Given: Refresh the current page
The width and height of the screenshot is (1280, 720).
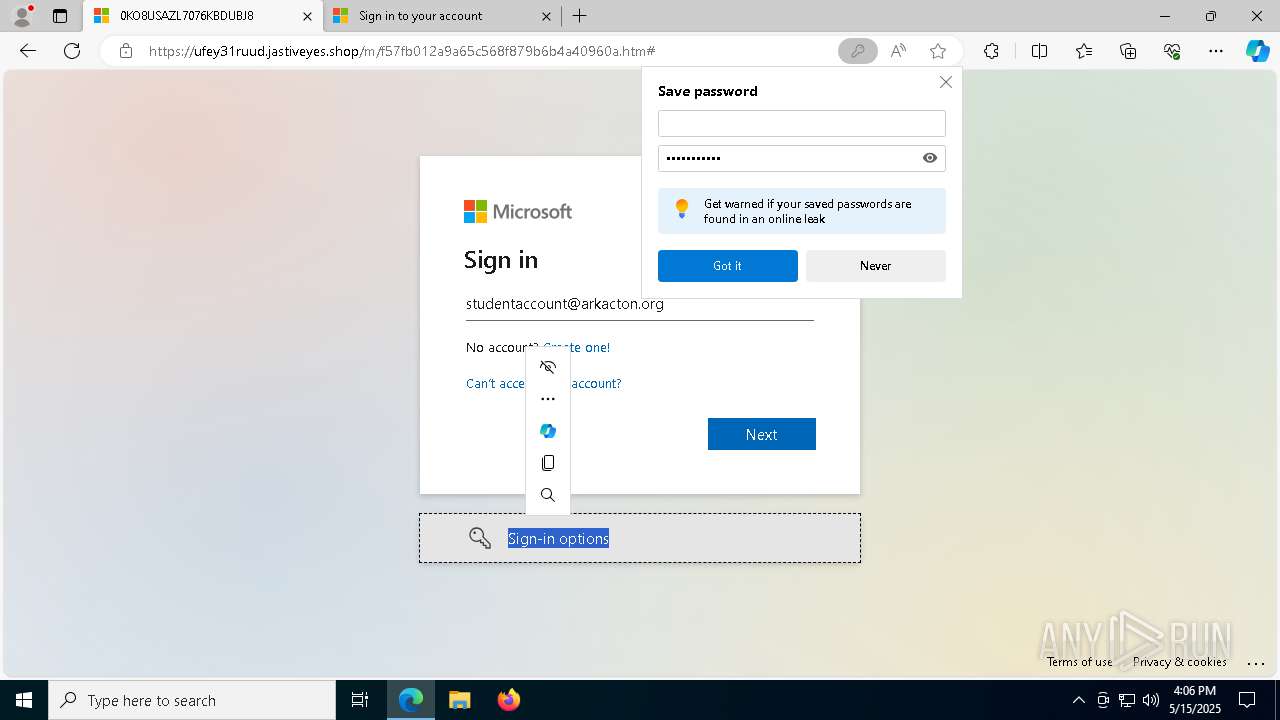Looking at the screenshot, I should [x=72, y=51].
